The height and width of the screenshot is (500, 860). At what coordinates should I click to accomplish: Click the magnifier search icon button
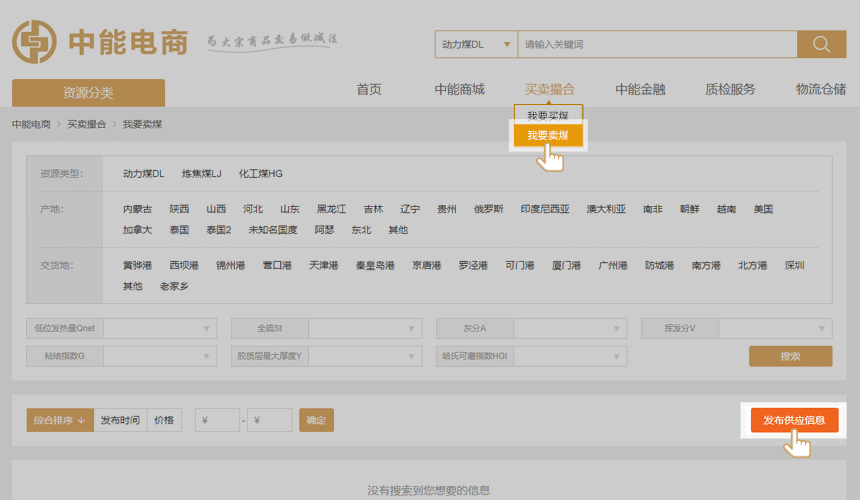pyautogui.click(x=821, y=44)
